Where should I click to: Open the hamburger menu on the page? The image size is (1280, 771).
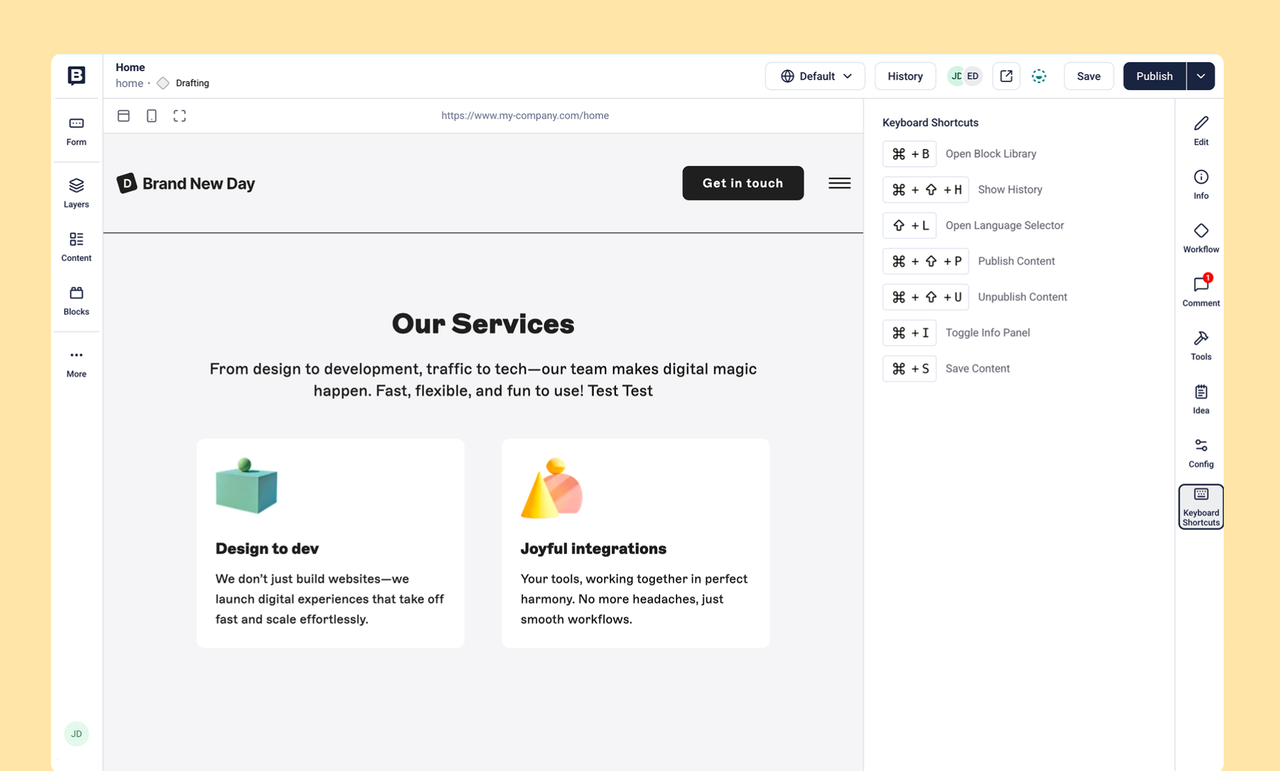point(840,183)
